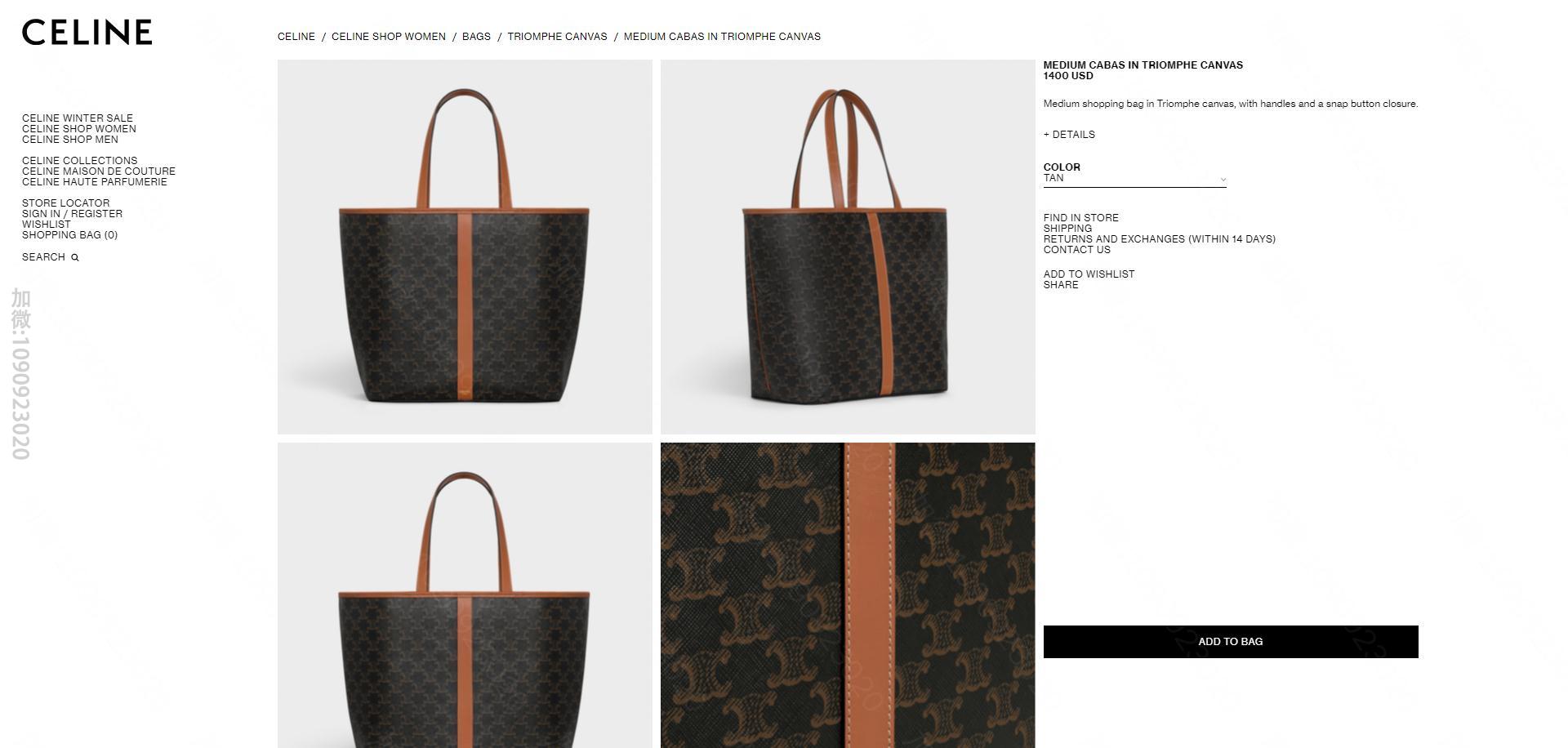This screenshot has height=748, width=1568.
Task: Click the SHARE link
Action: 1061,285
